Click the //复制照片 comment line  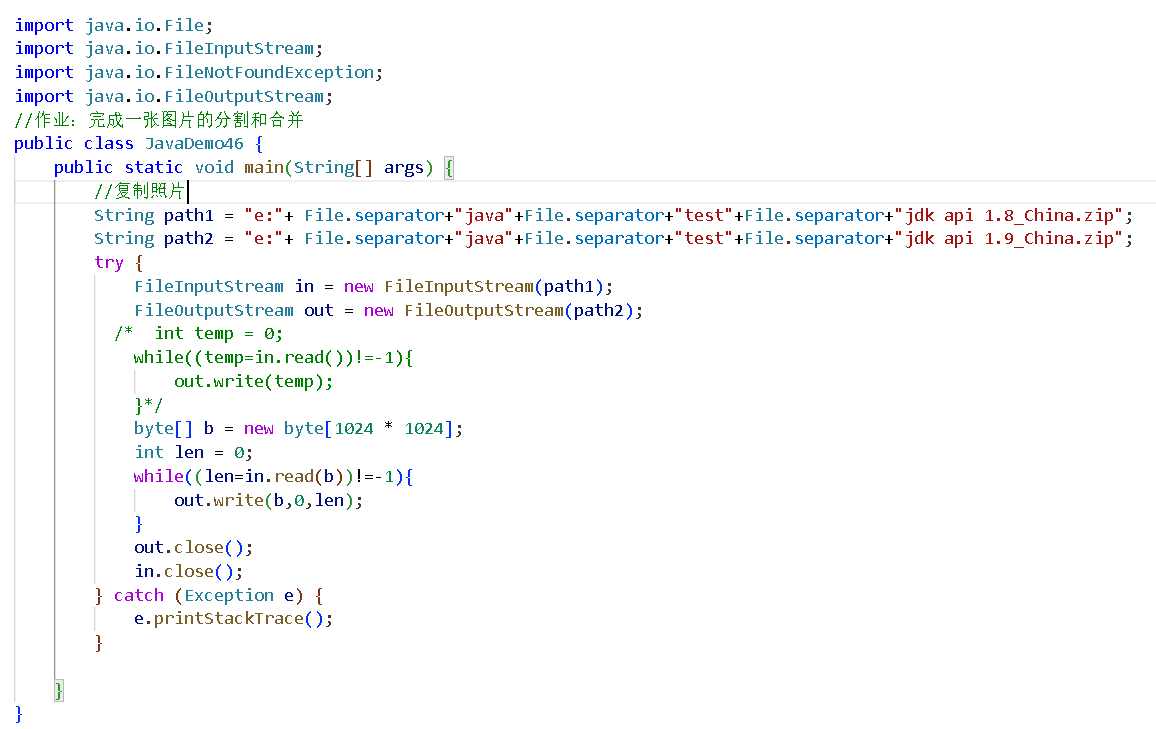(139, 192)
